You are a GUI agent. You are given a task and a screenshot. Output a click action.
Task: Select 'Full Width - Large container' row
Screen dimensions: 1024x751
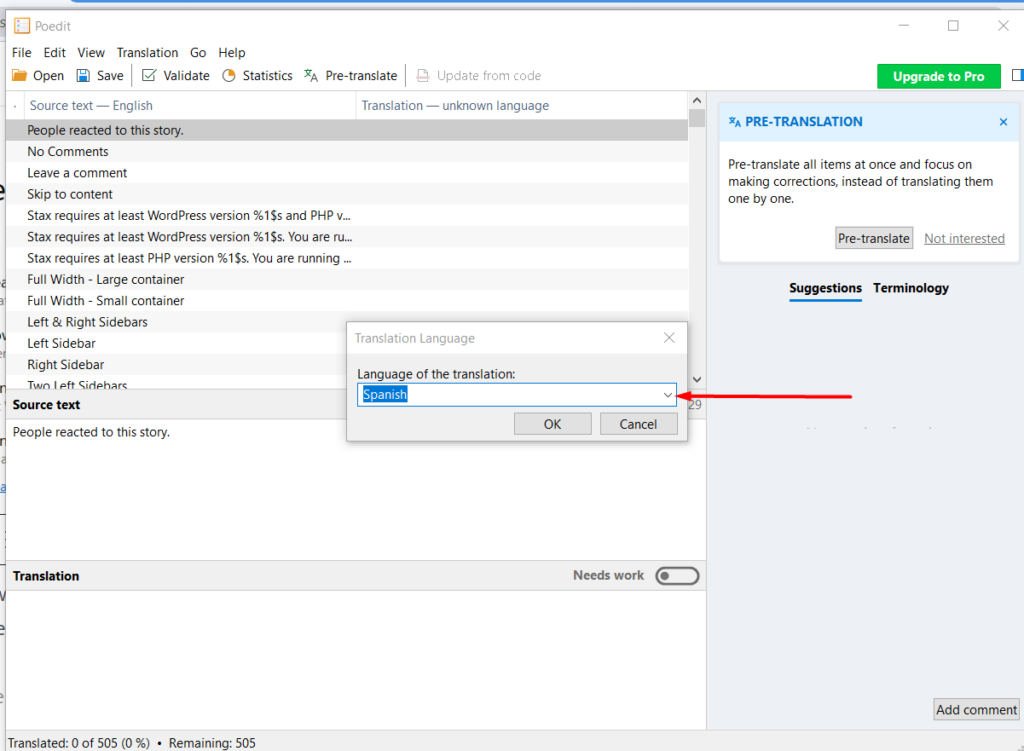(x=347, y=280)
